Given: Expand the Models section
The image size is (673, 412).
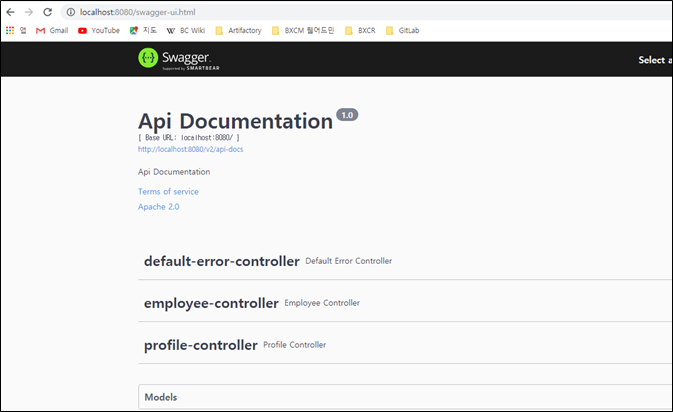Looking at the screenshot, I should [161, 397].
